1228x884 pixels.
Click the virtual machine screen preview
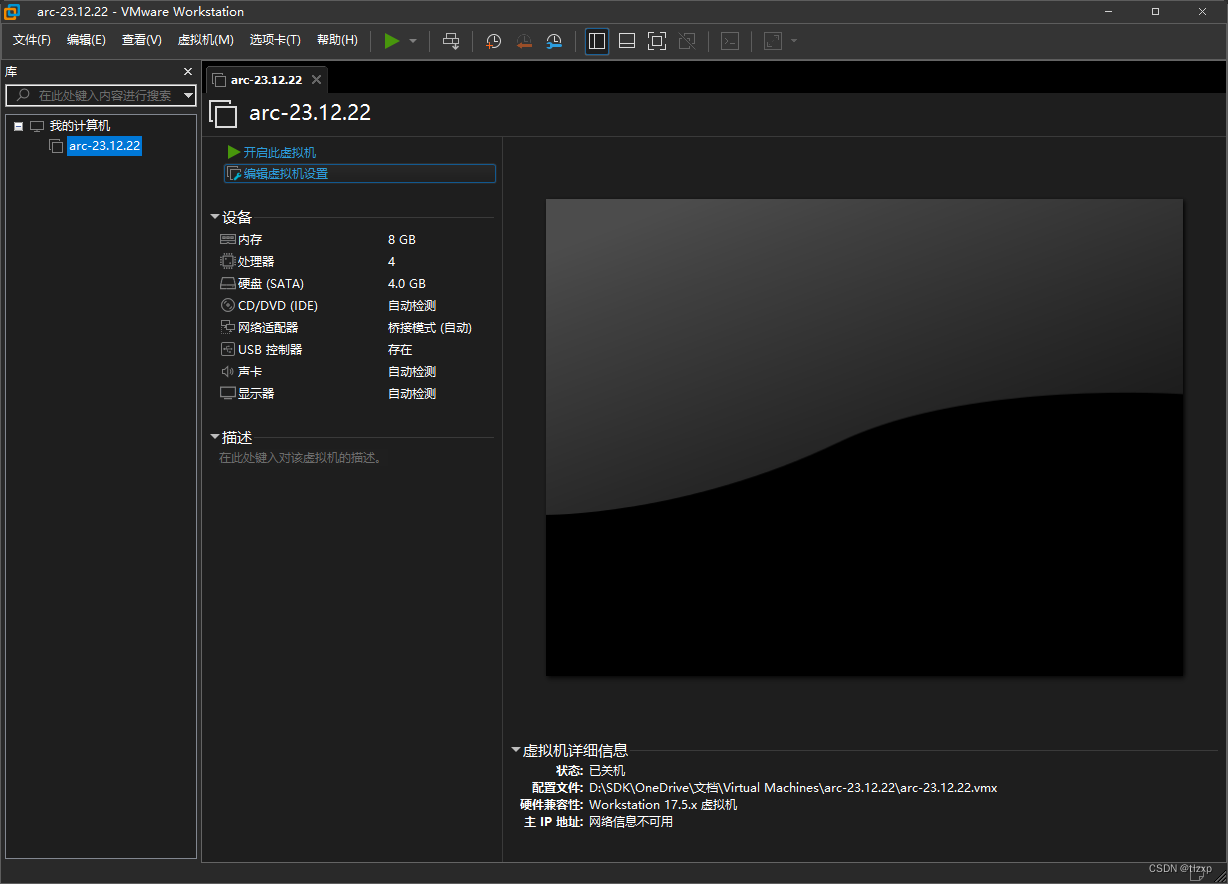click(864, 437)
